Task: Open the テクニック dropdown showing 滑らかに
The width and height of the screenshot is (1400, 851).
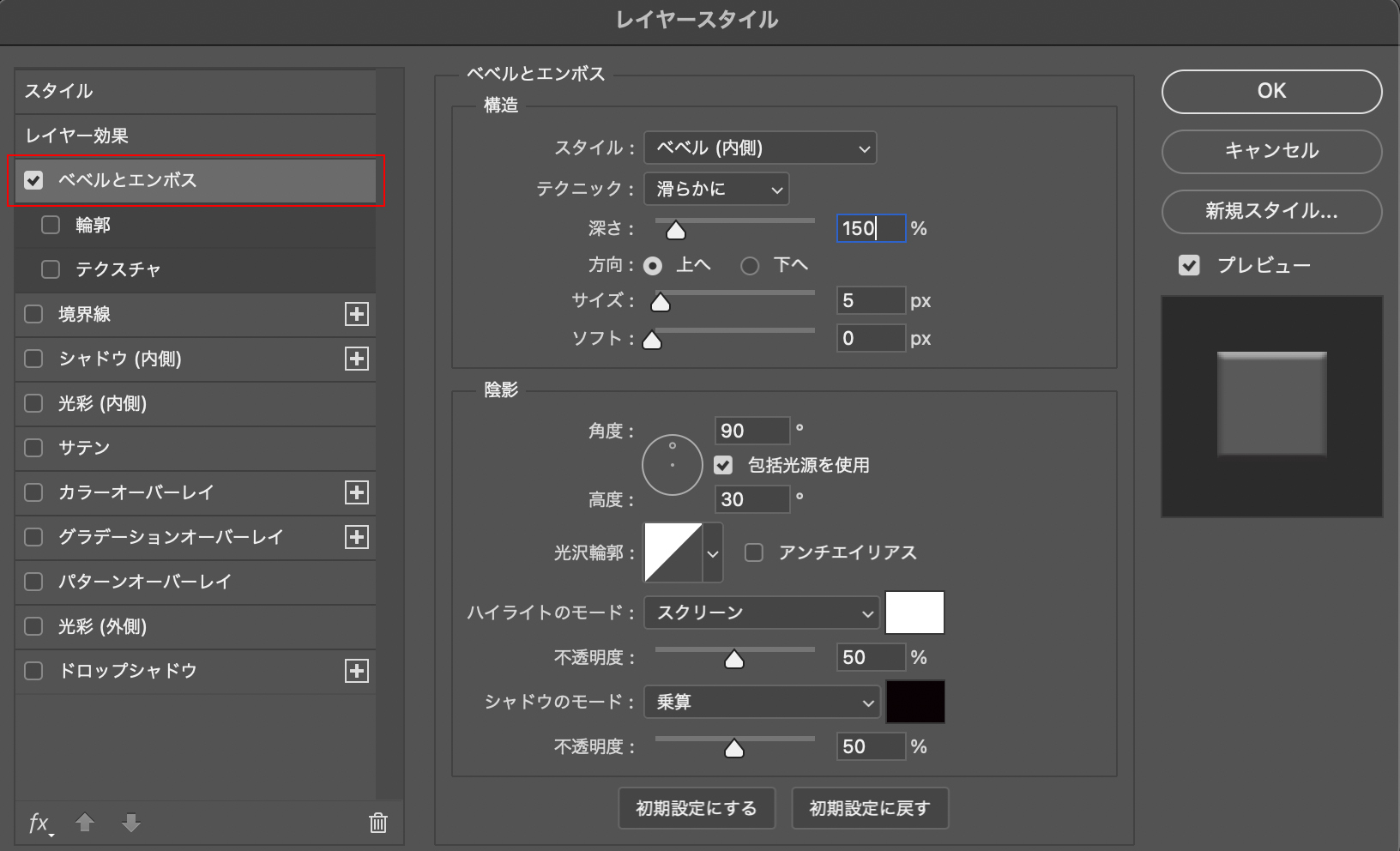Action: coord(716,190)
